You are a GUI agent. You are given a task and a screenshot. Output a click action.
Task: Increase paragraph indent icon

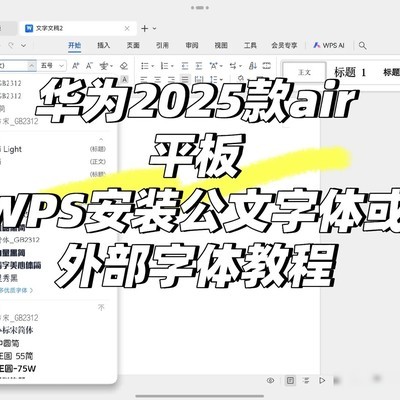(x=199, y=66)
